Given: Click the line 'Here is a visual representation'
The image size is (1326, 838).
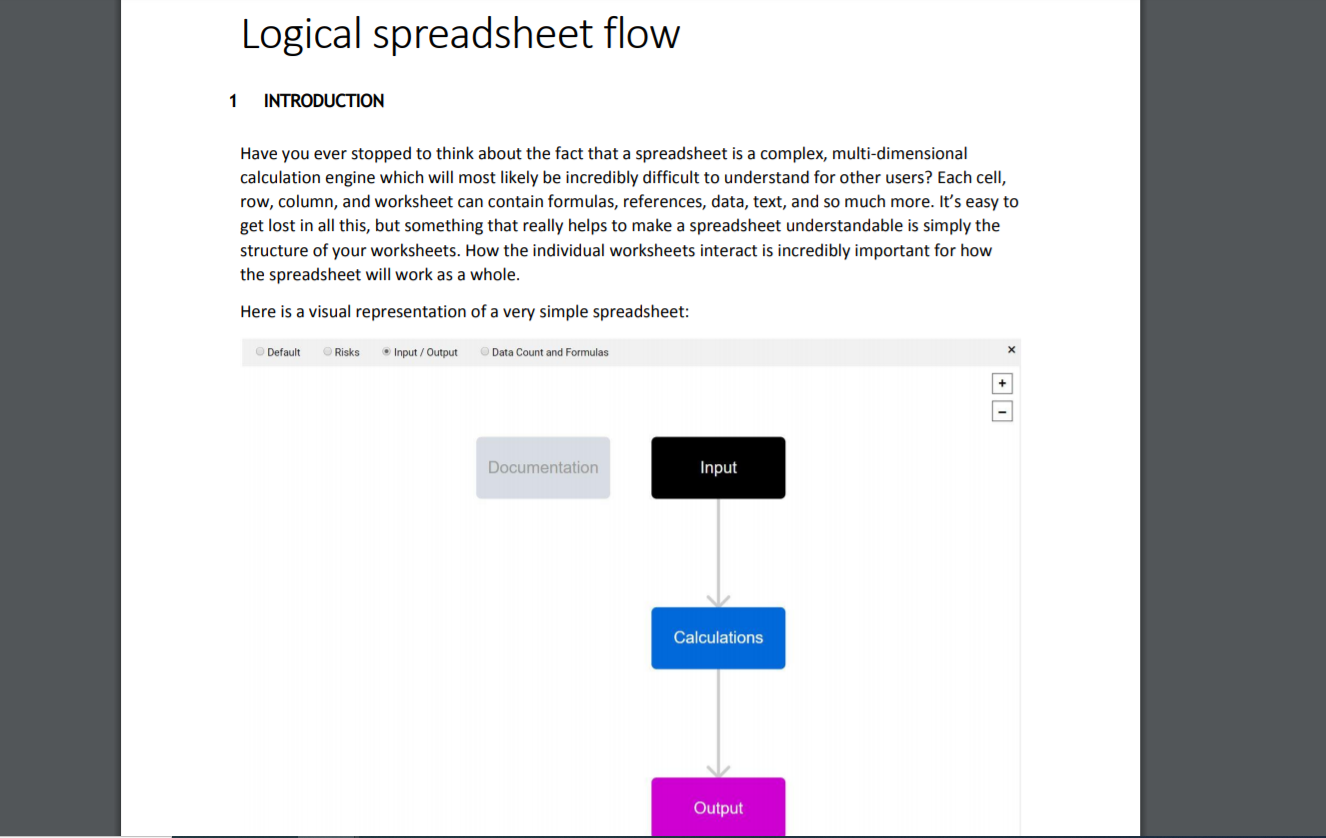Looking at the screenshot, I should [465, 311].
